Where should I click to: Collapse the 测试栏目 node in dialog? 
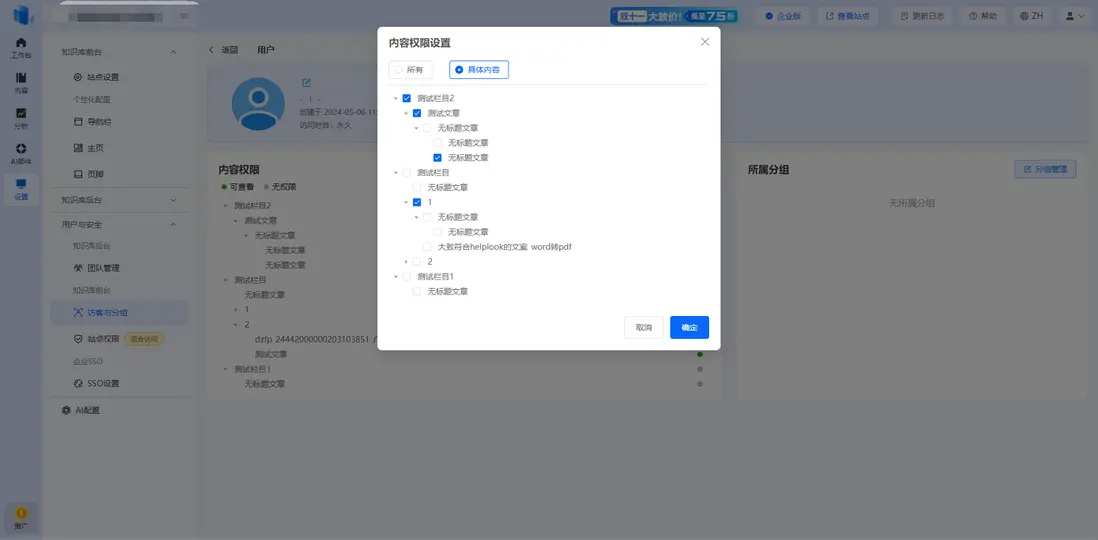396,172
